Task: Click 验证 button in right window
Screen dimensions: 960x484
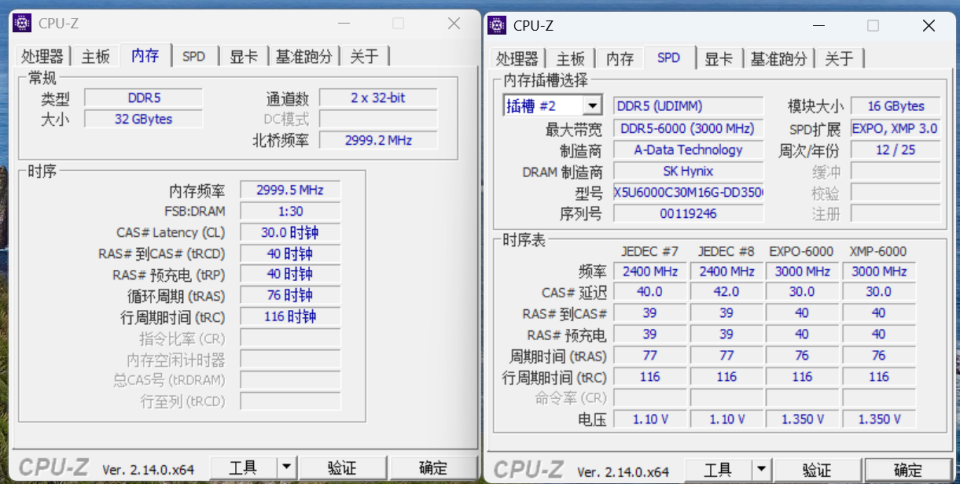Action: coord(817,470)
